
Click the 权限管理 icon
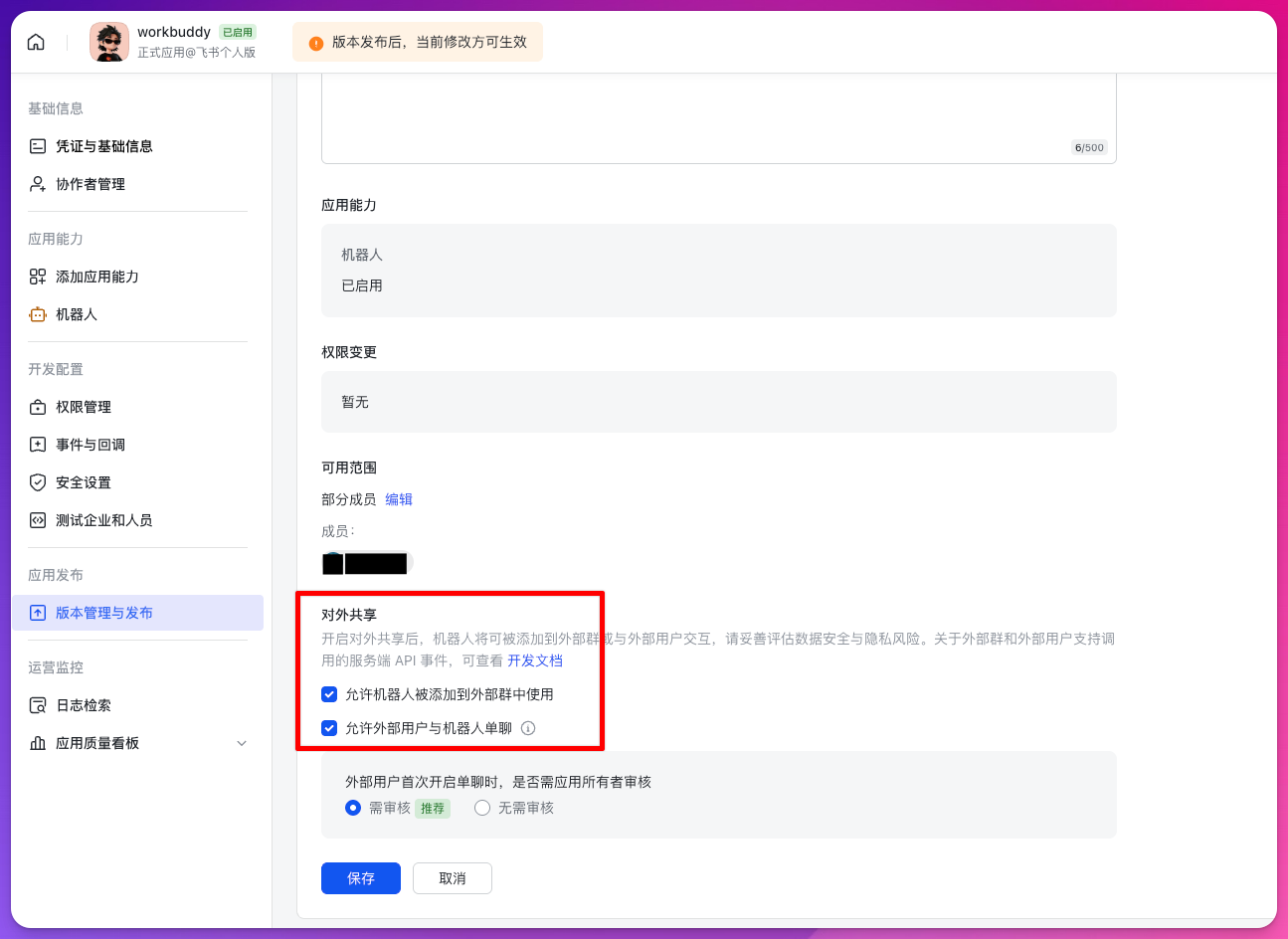pyautogui.click(x=38, y=407)
